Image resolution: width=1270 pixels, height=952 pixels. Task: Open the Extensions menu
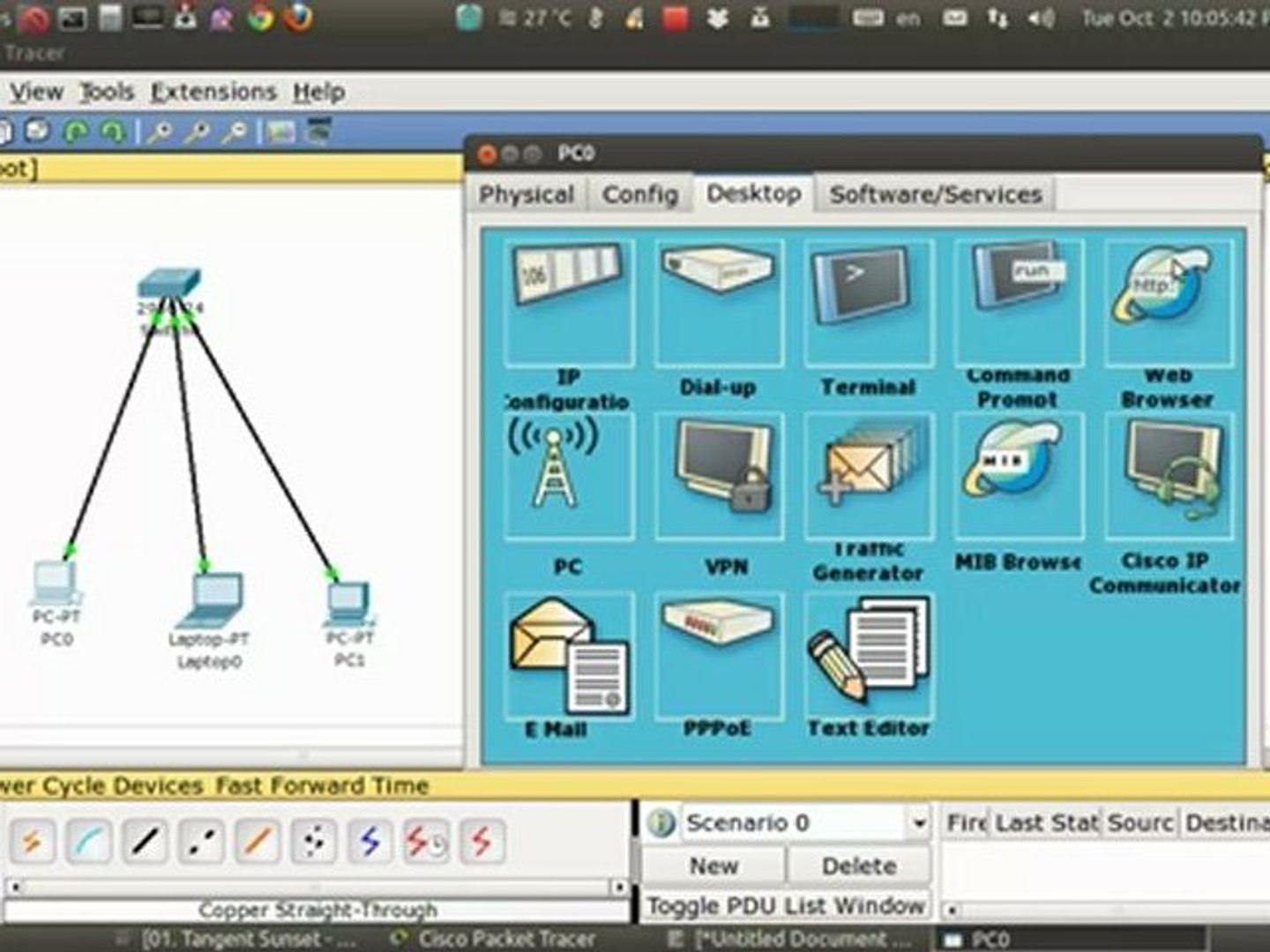point(213,92)
